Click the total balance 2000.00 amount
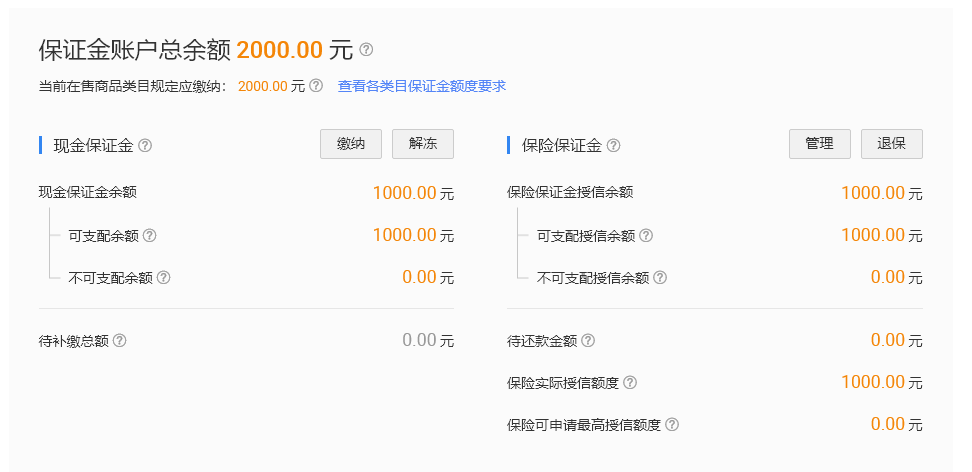The image size is (972, 472). coord(280,50)
